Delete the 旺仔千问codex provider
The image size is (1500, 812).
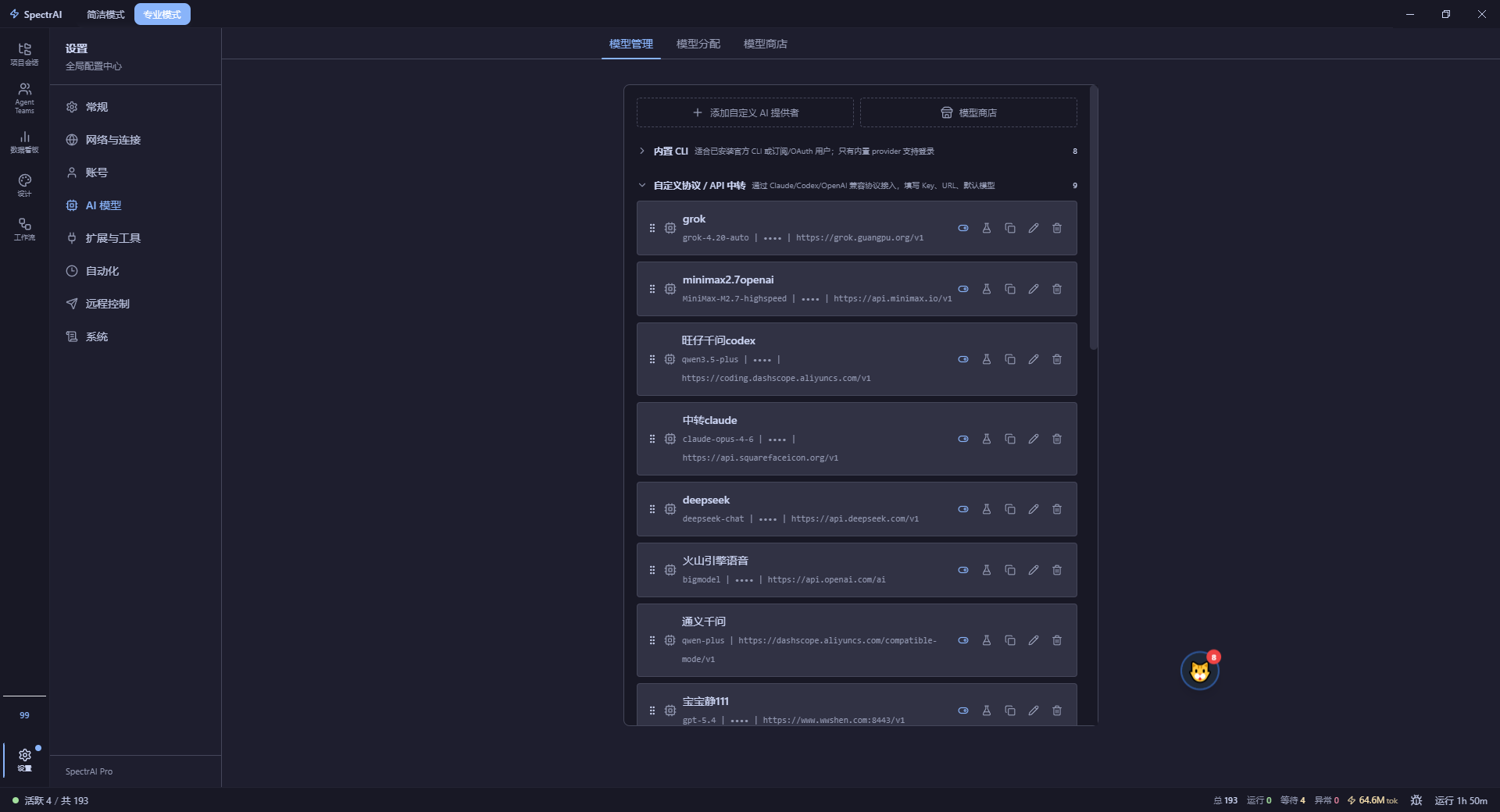click(x=1057, y=359)
